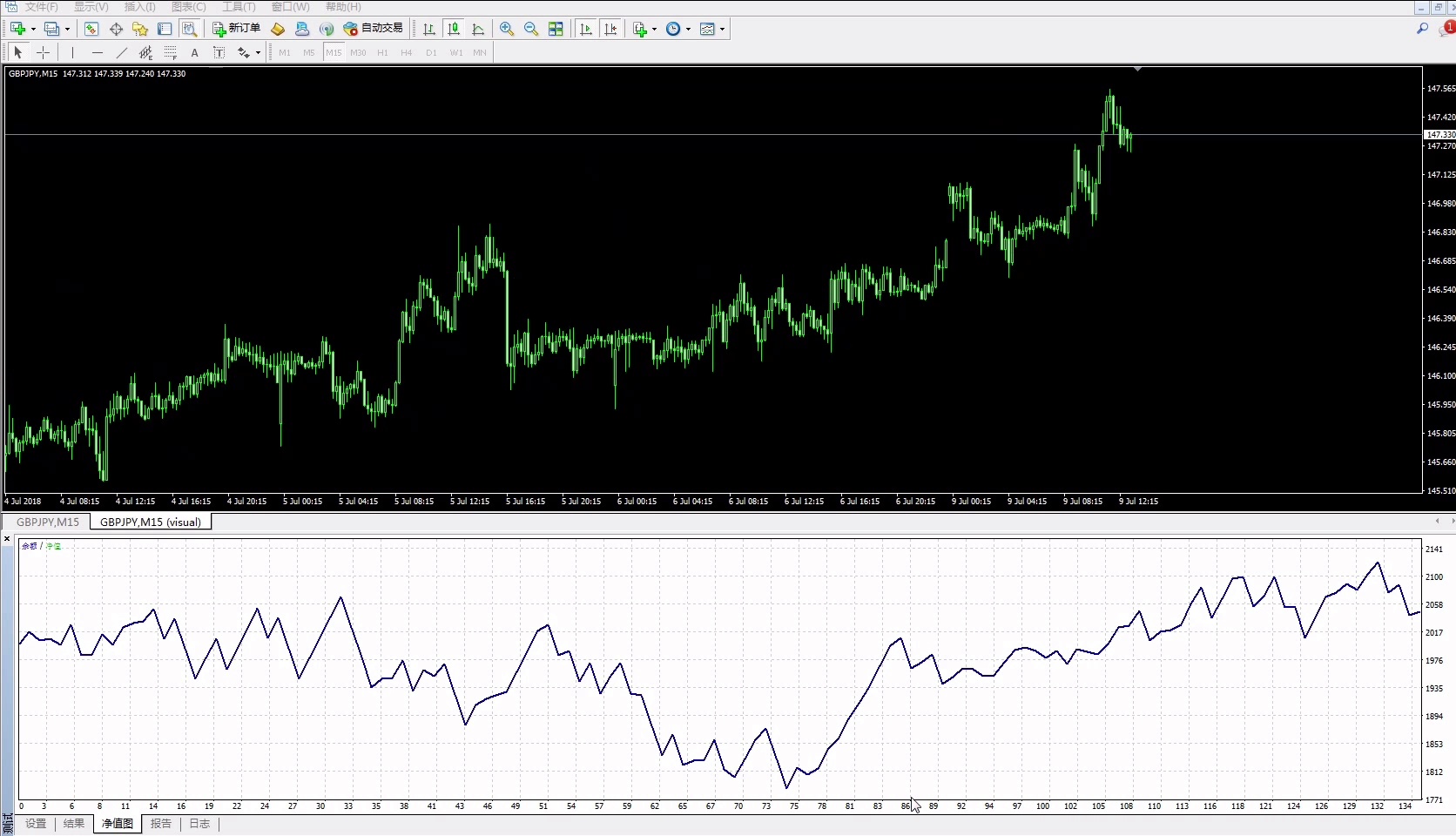This screenshot has width=1456, height=836.
Task: Toggle the Data Window crosshair-circle icon
Action: (x=116, y=29)
